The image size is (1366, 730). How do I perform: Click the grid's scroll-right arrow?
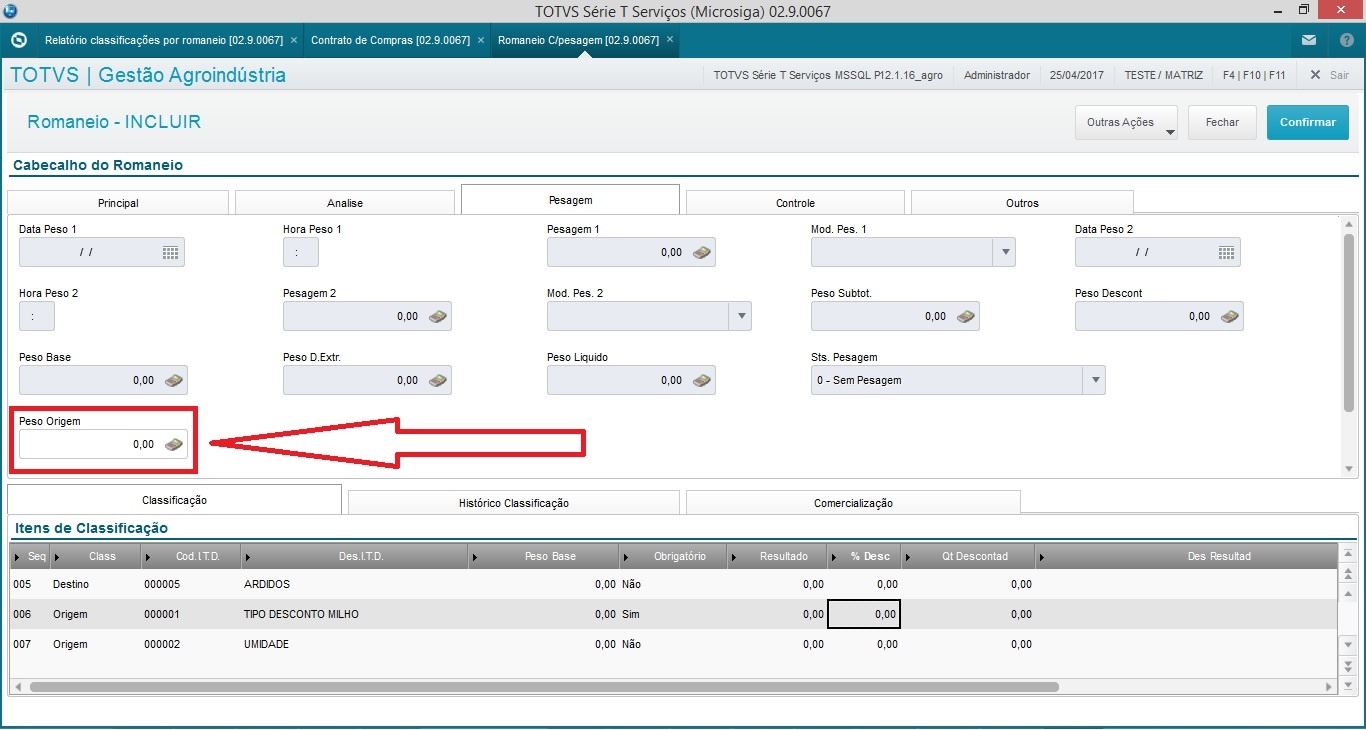[1329, 687]
